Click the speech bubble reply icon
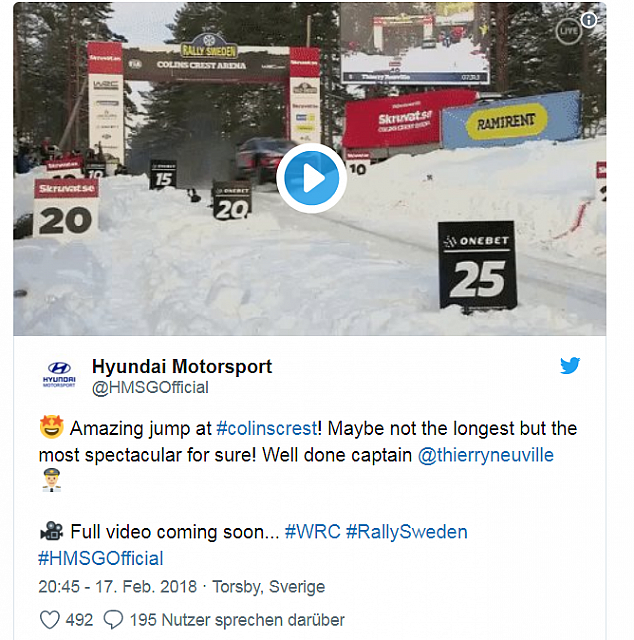This screenshot has width=634, height=640. [113, 620]
